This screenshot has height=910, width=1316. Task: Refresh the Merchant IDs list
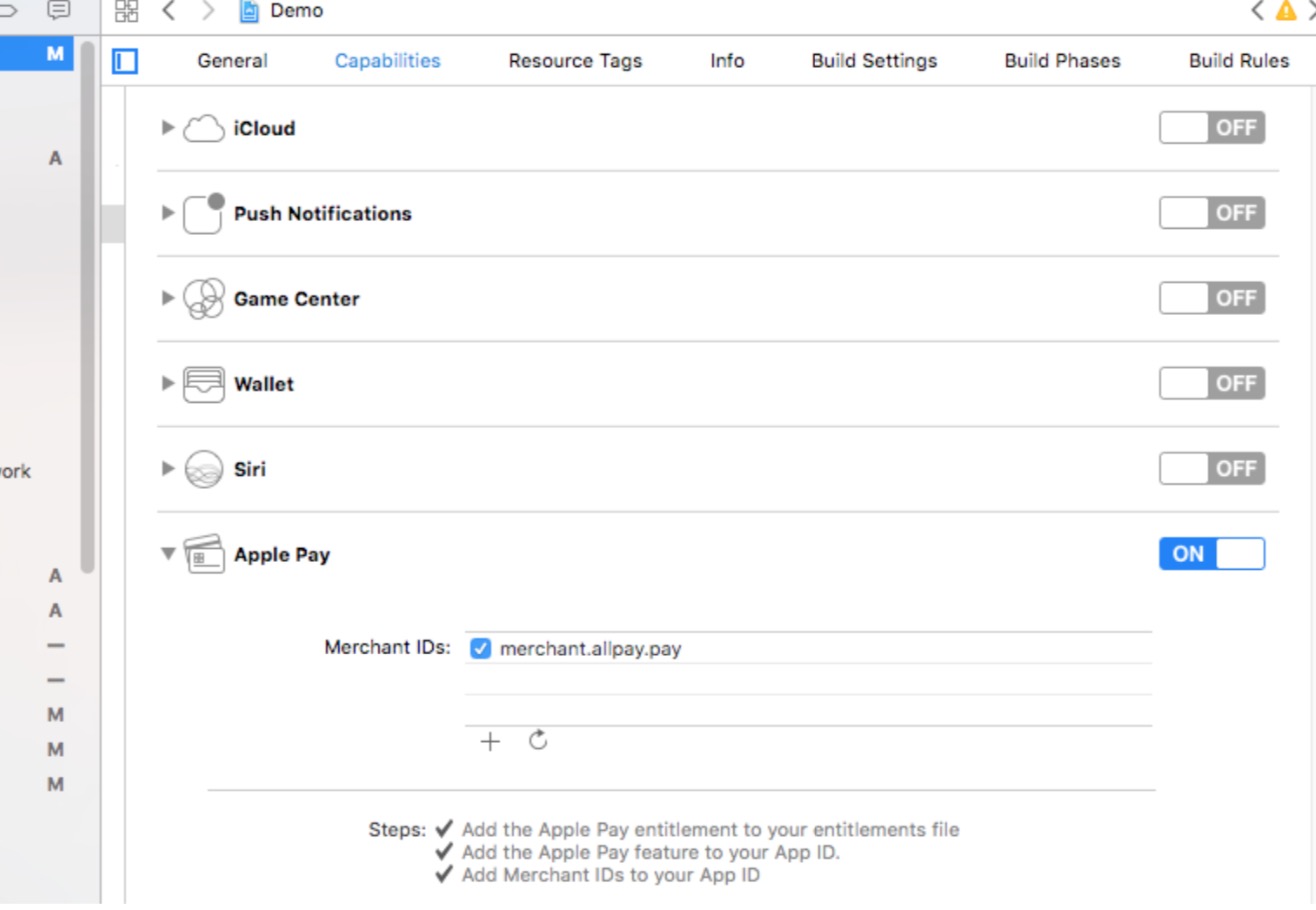538,740
